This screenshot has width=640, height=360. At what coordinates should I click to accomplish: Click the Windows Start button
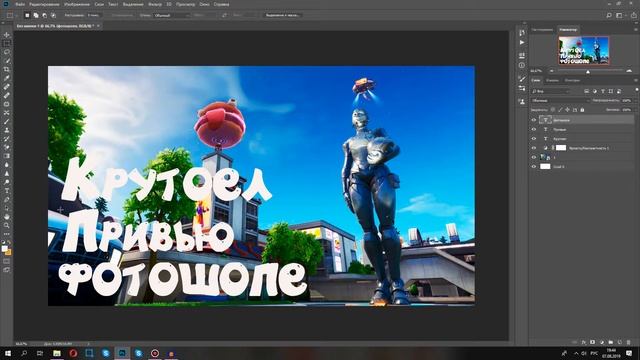(x=8, y=353)
